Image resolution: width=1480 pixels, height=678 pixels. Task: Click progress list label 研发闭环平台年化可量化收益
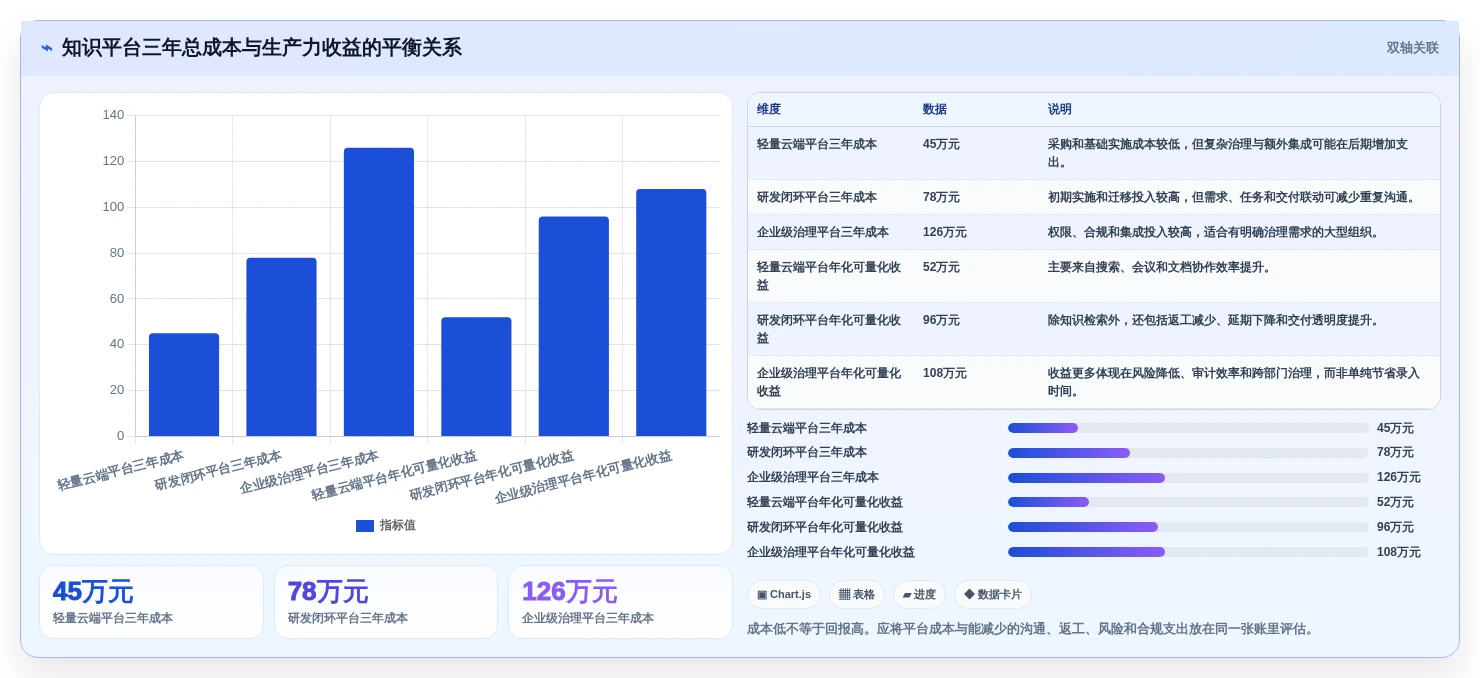coord(825,527)
